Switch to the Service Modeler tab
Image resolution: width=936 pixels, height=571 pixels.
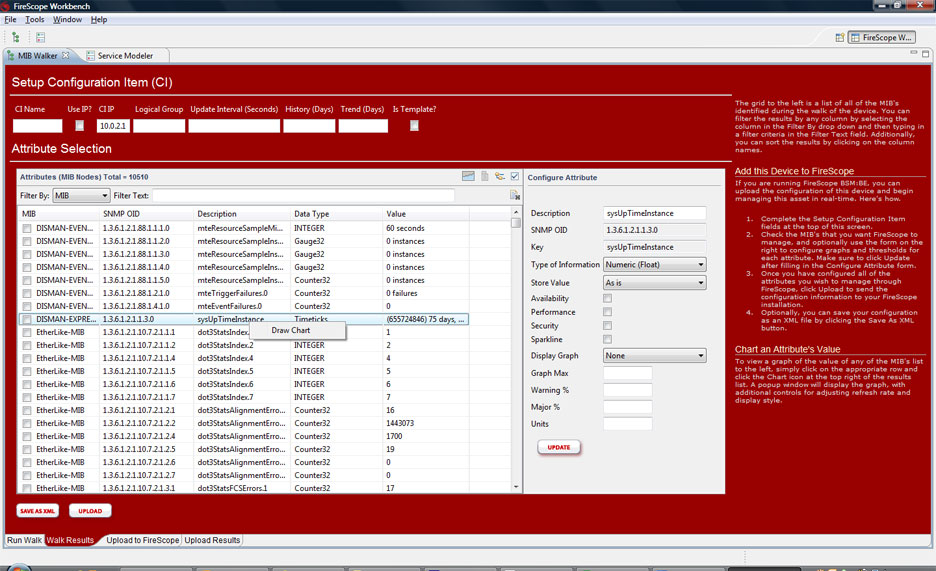click(x=125, y=55)
